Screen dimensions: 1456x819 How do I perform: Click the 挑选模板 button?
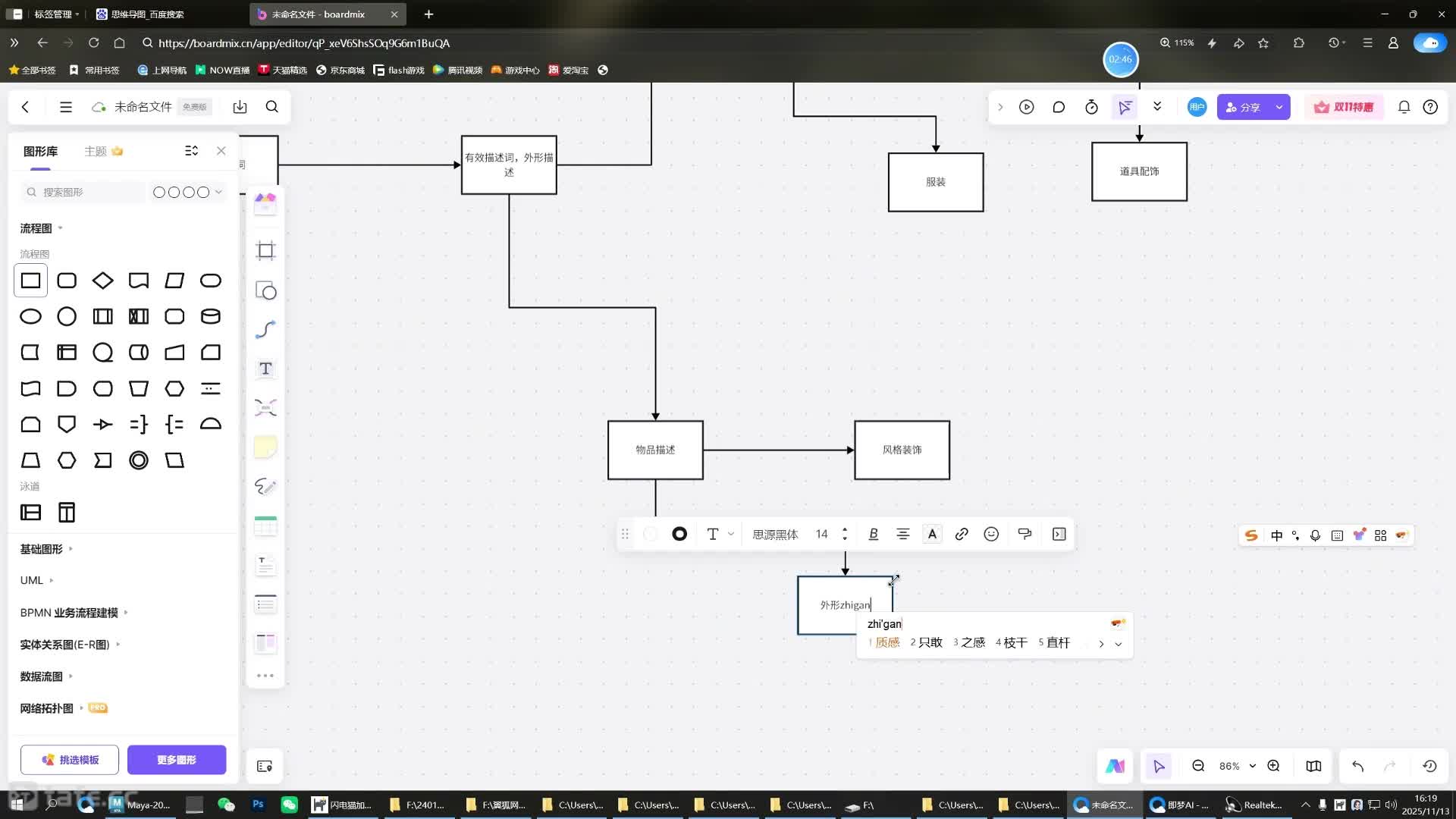70,760
